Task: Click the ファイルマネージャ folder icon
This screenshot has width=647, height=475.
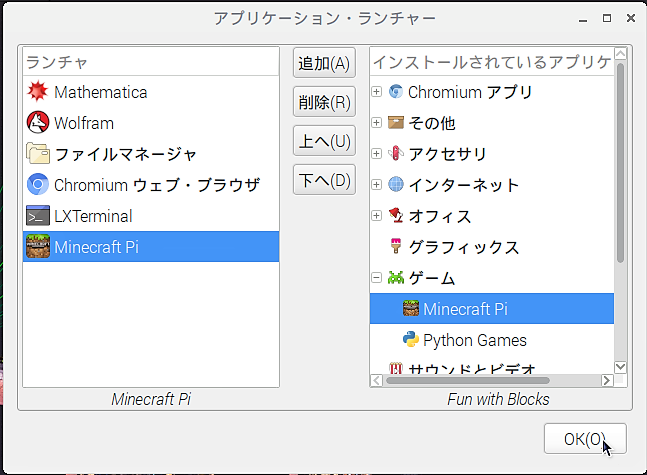Action: pos(38,154)
